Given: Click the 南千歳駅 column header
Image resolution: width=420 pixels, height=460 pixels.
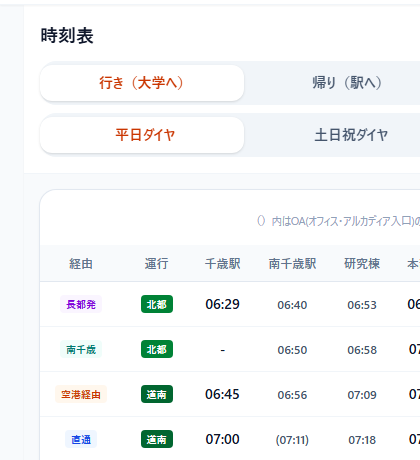Looking at the screenshot, I should coord(292,264).
